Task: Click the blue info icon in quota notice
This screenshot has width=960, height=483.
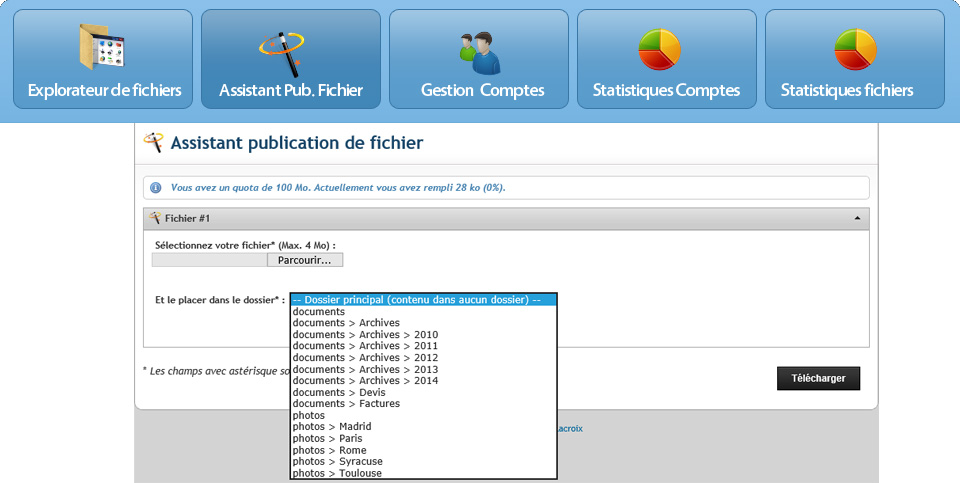Action: pos(156,188)
